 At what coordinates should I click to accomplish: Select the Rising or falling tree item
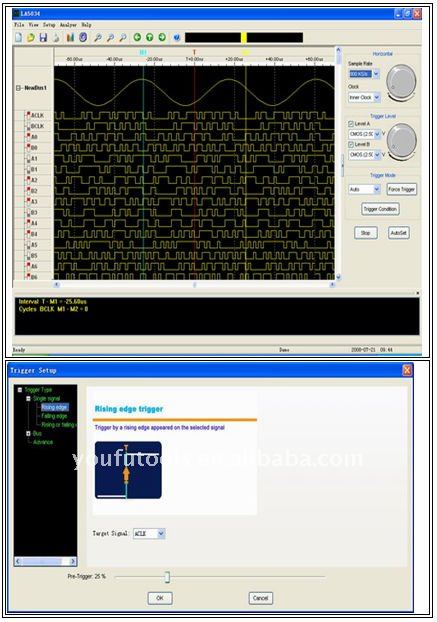[59, 425]
